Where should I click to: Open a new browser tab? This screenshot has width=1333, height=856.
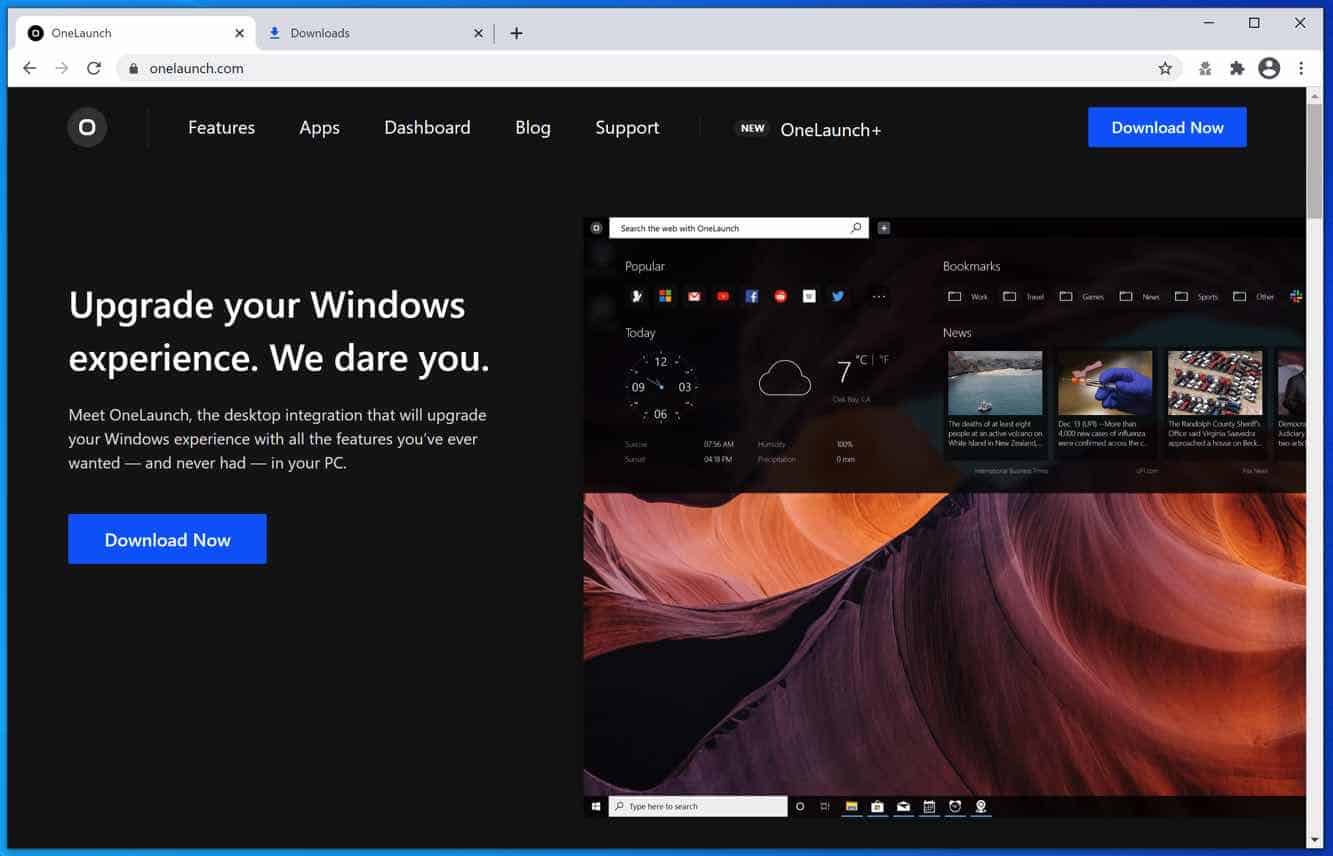(x=516, y=33)
